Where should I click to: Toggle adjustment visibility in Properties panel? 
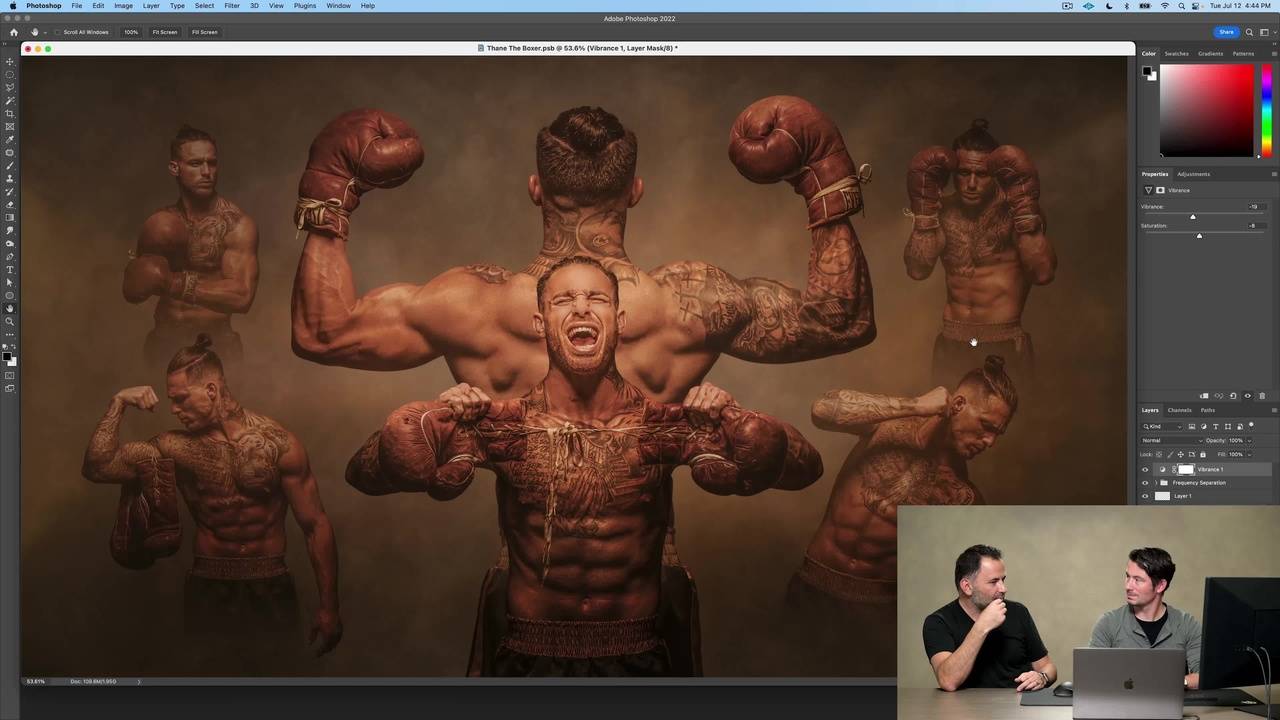click(1247, 396)
